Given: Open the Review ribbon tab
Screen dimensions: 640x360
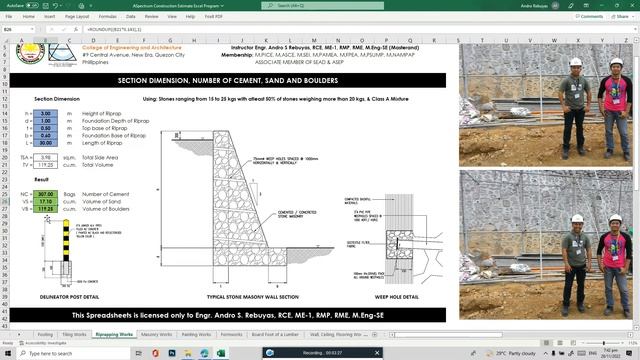Looking at the screenshot, I should tap(151, 17).
